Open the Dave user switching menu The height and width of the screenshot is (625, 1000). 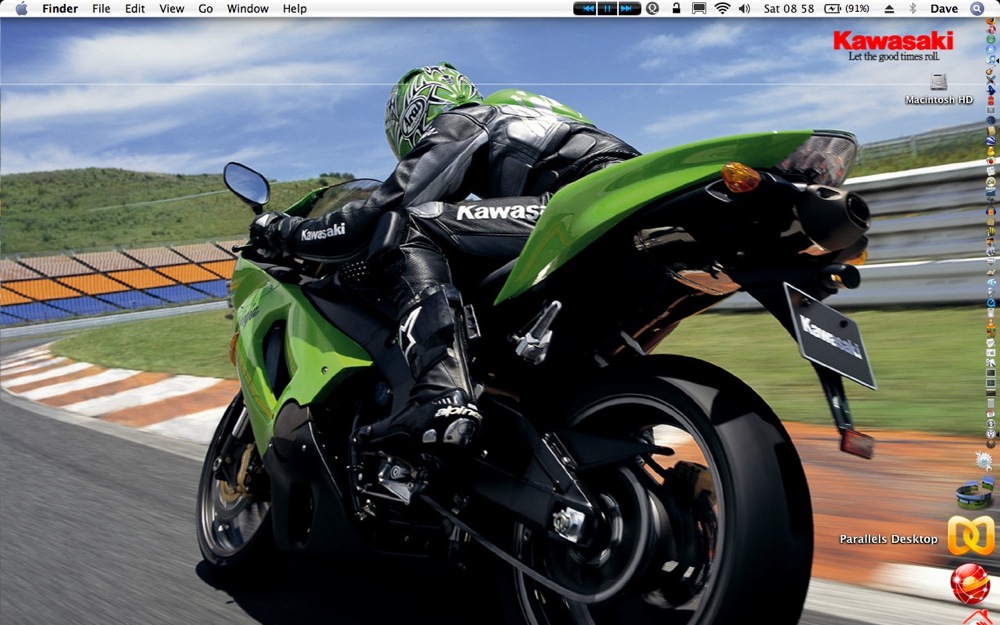(944, 8)
